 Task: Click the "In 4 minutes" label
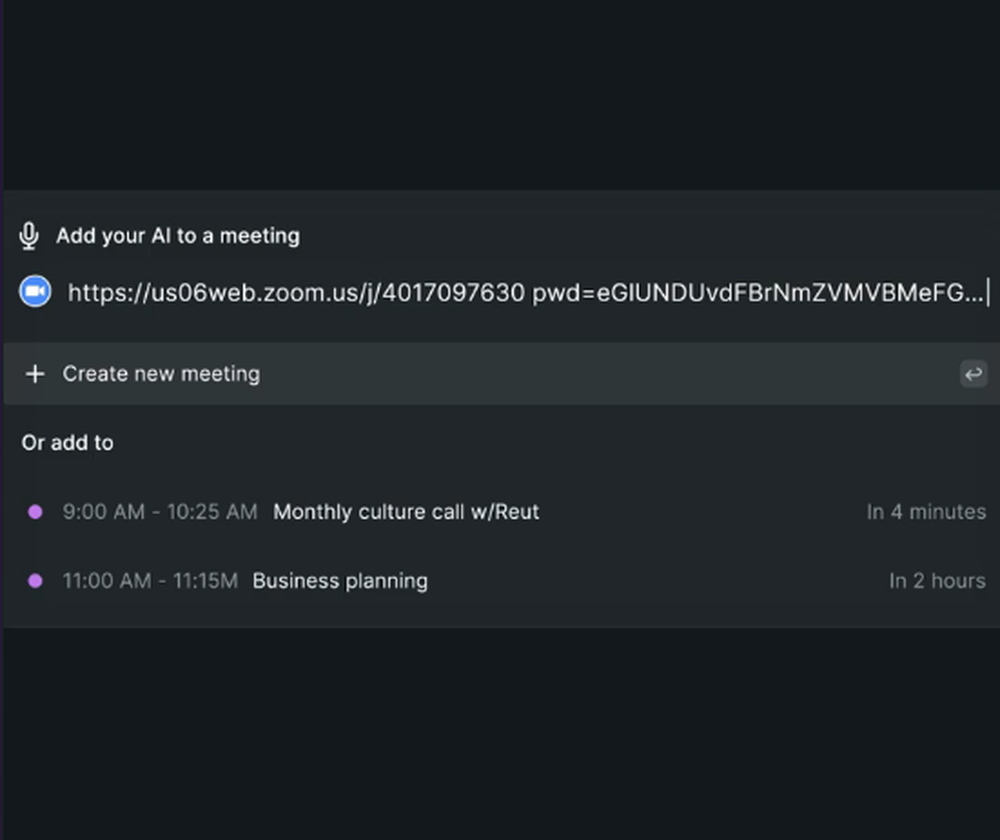click(926, 512)
